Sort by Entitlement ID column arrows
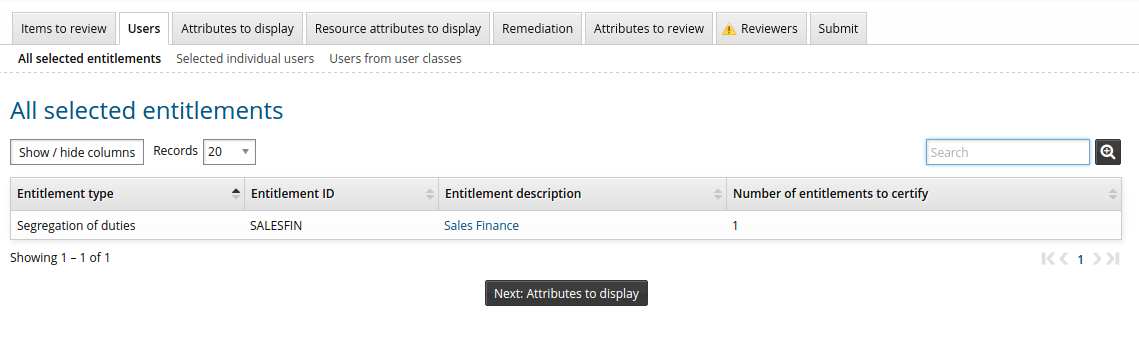This screenshot has height=361, width=1139. coord(429,194)
